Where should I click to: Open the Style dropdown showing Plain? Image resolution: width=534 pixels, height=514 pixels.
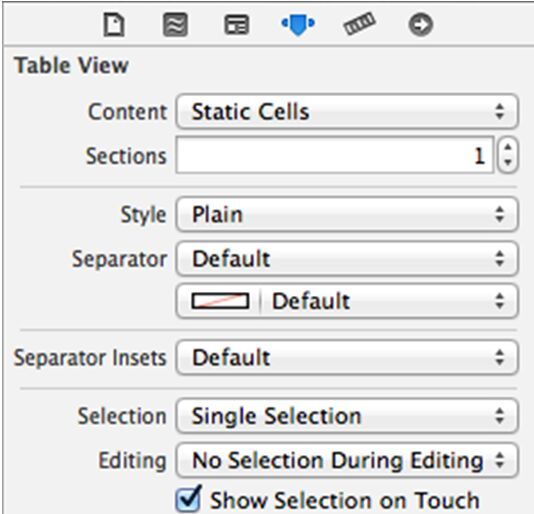(347, 215)
